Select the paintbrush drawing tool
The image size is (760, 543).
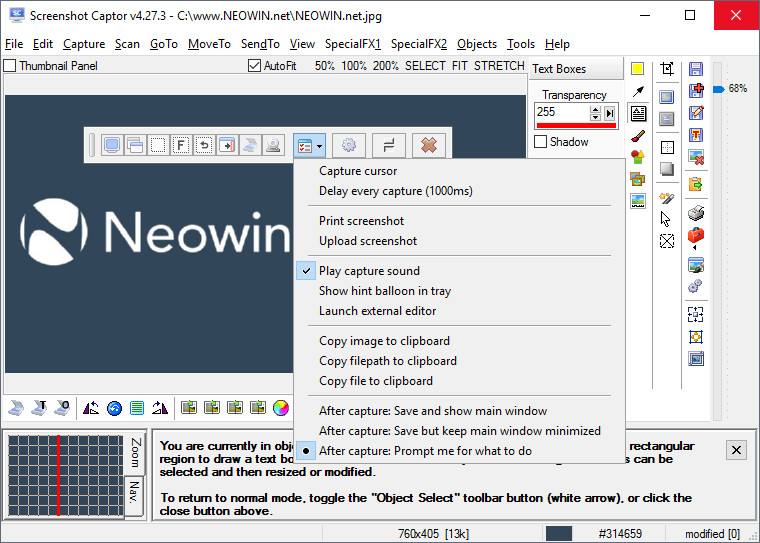pos(638,136)
